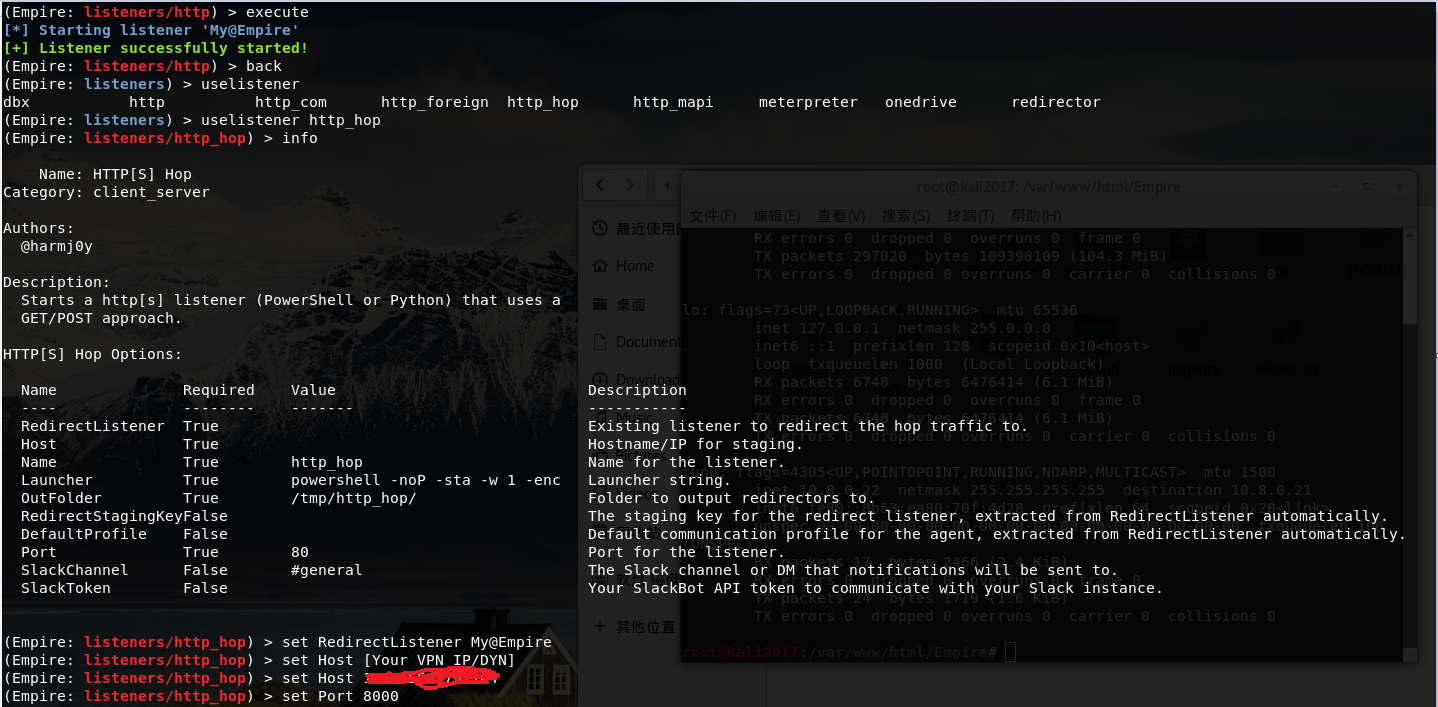The width and height of the screenshot is (1438, 707).
Task: Click the root@kali2017 terminal title bar
Action: coord(1048,187)
